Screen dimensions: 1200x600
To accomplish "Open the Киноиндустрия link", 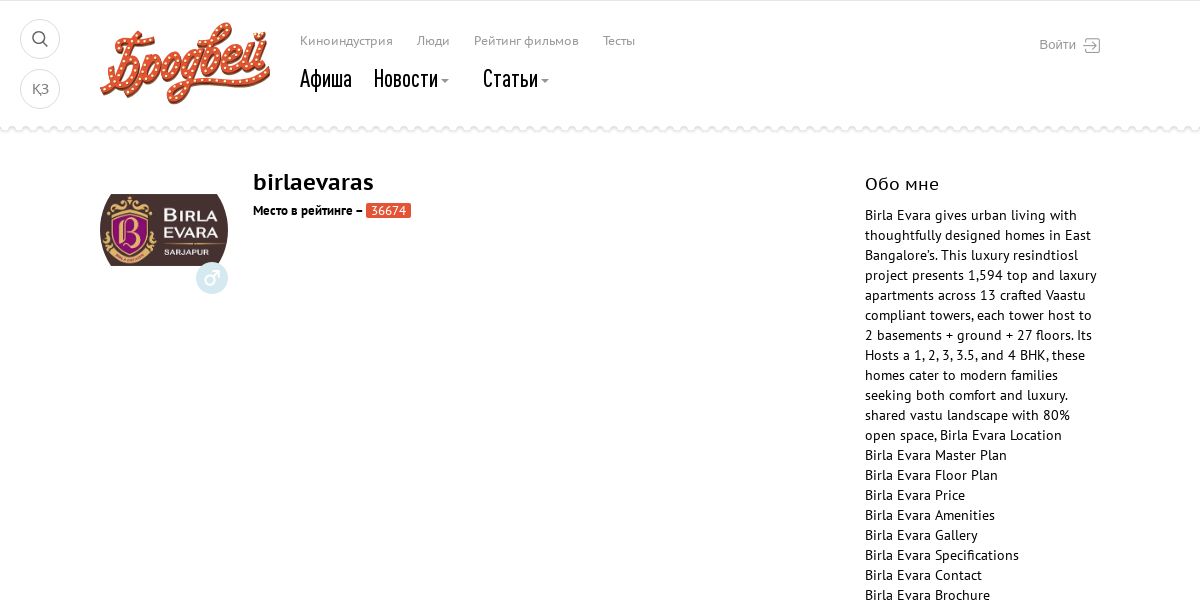I will pos(346,41).
